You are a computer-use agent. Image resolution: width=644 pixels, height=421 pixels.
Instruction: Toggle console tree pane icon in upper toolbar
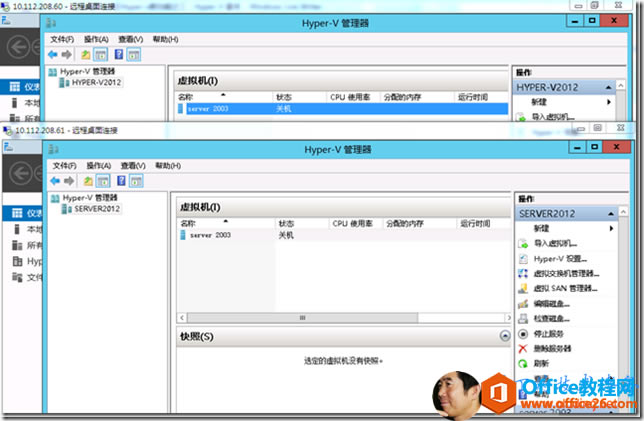click(101, 54)
